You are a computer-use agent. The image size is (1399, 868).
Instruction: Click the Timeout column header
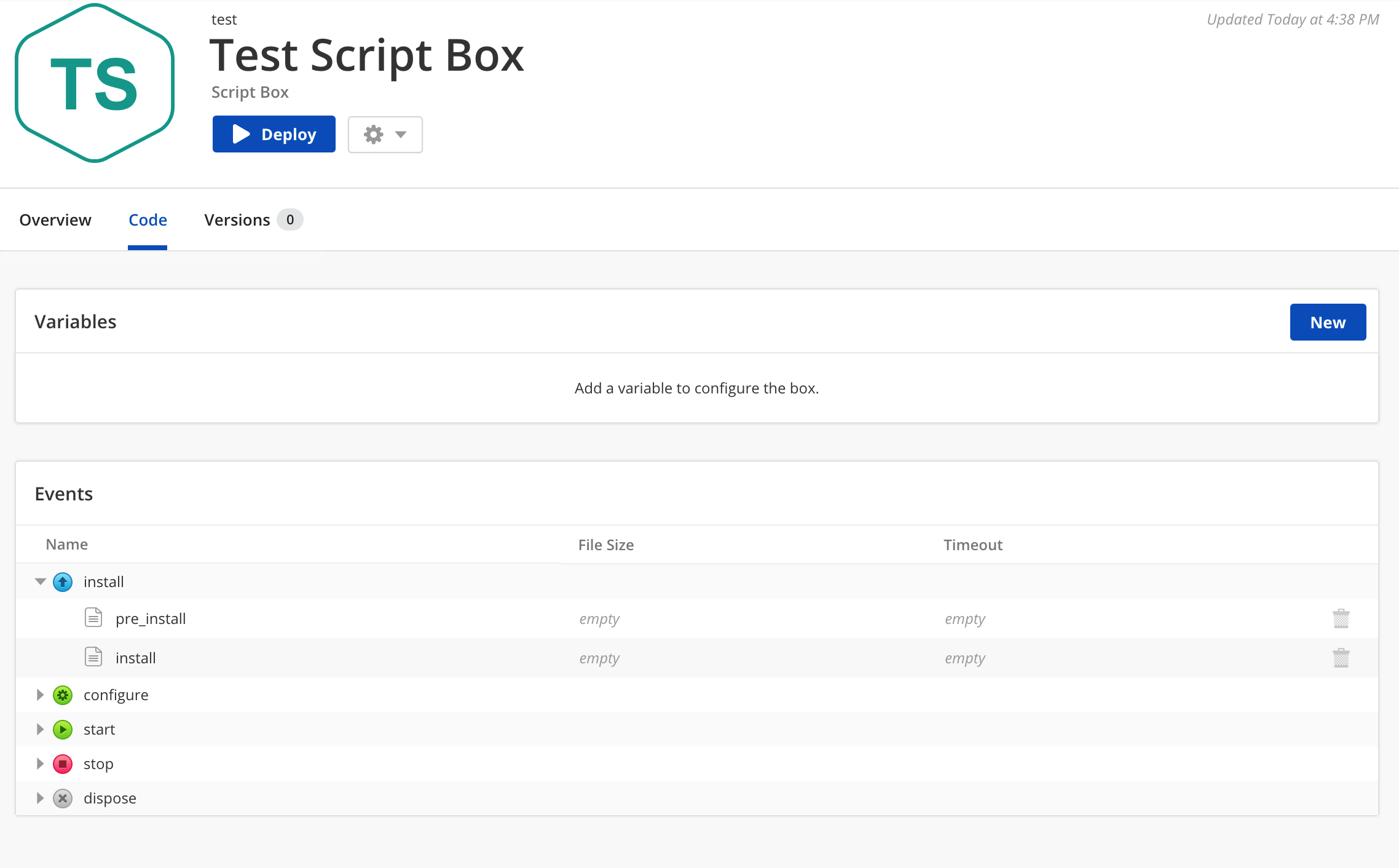973,545
